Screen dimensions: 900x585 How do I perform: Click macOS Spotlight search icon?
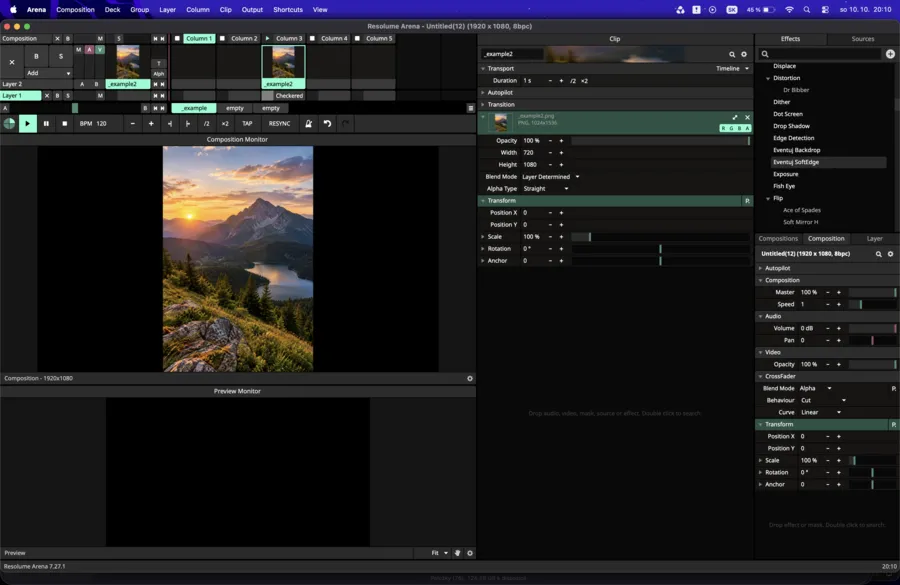tap(807, 10)
